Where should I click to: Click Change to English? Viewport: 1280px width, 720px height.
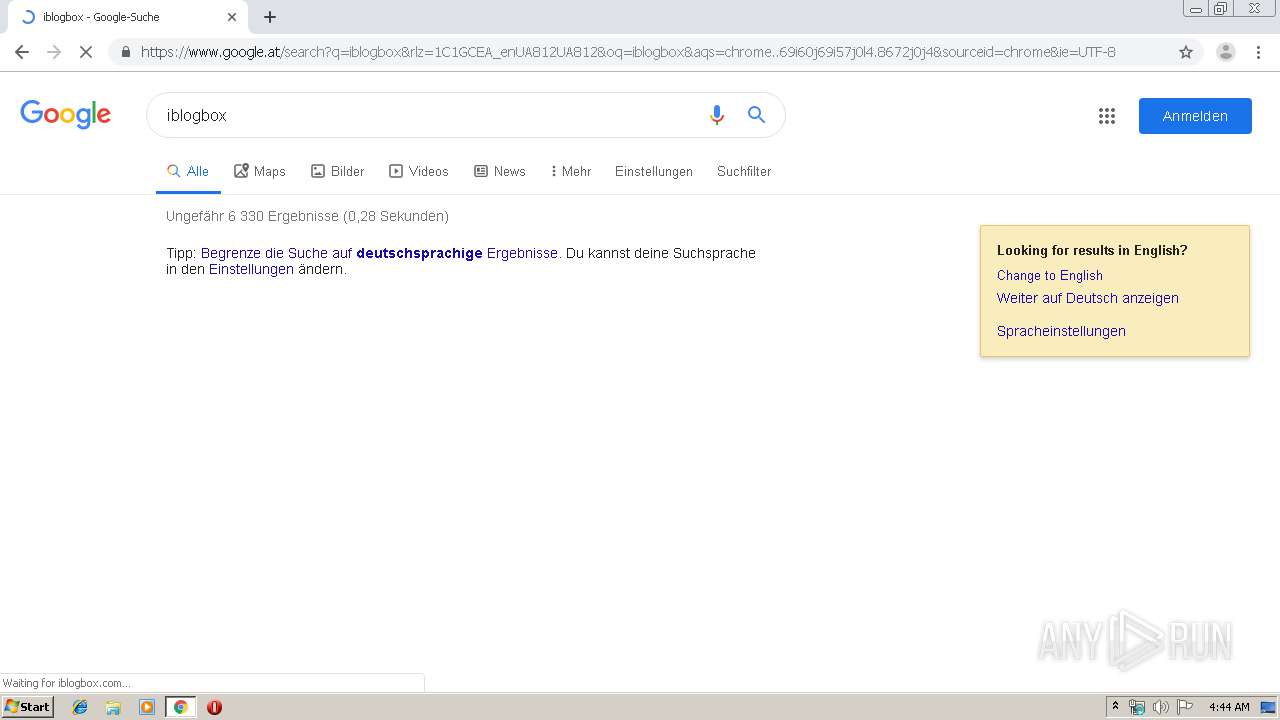[x=1050, y=275]
